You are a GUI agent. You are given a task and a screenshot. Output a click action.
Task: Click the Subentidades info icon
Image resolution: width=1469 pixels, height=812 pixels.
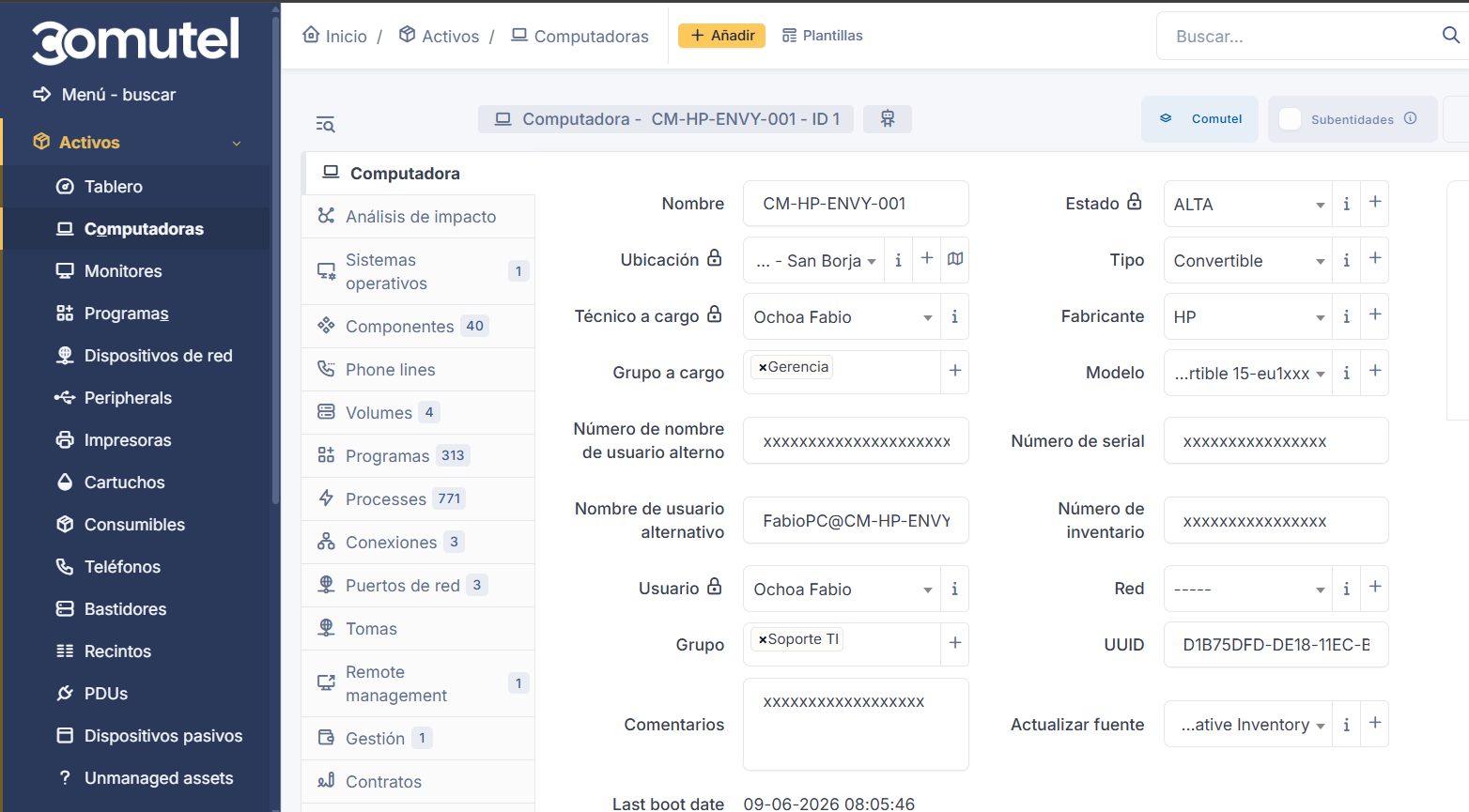point(1410,118)
